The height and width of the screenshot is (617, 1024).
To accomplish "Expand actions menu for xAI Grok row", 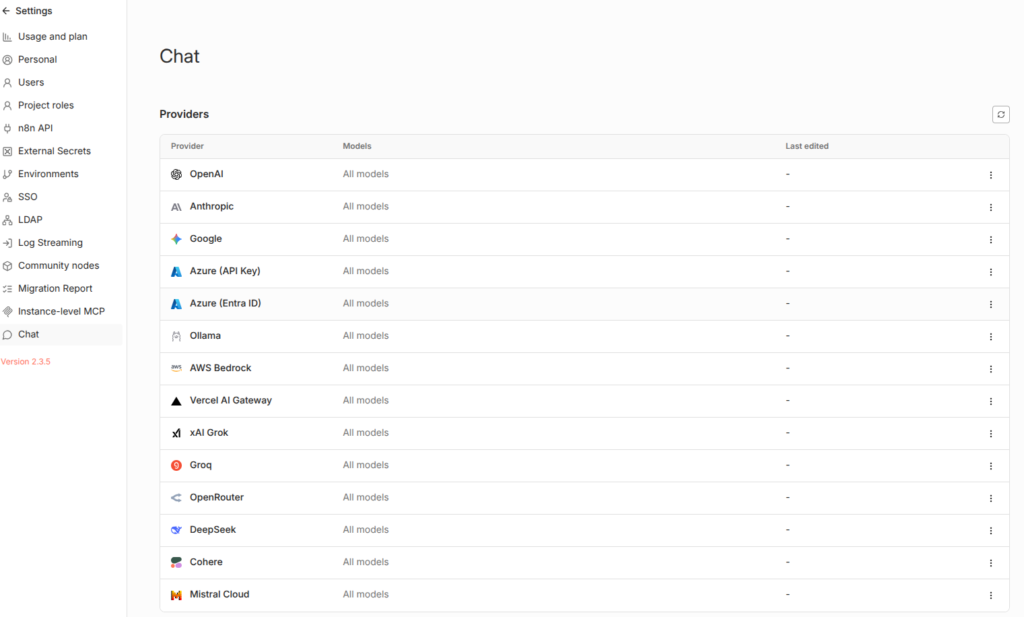I will point(990,434).
